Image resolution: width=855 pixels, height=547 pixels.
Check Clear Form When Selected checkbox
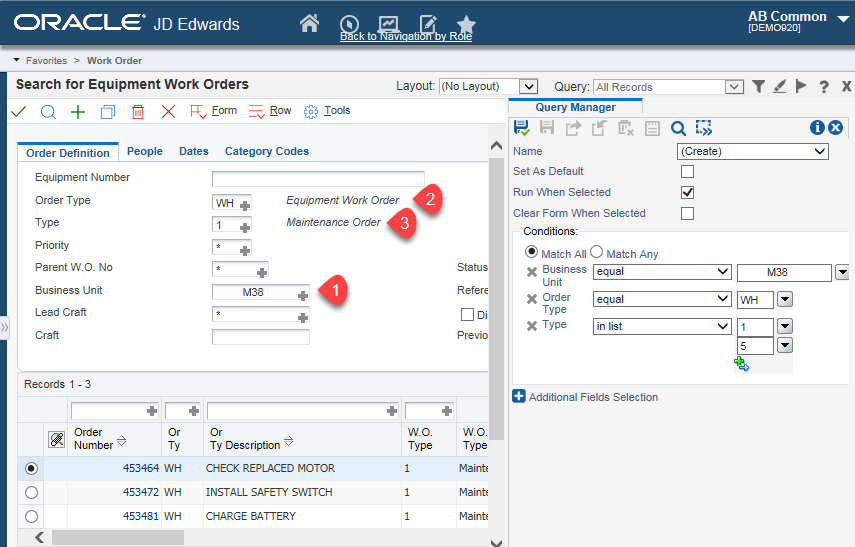pos(688,213)
